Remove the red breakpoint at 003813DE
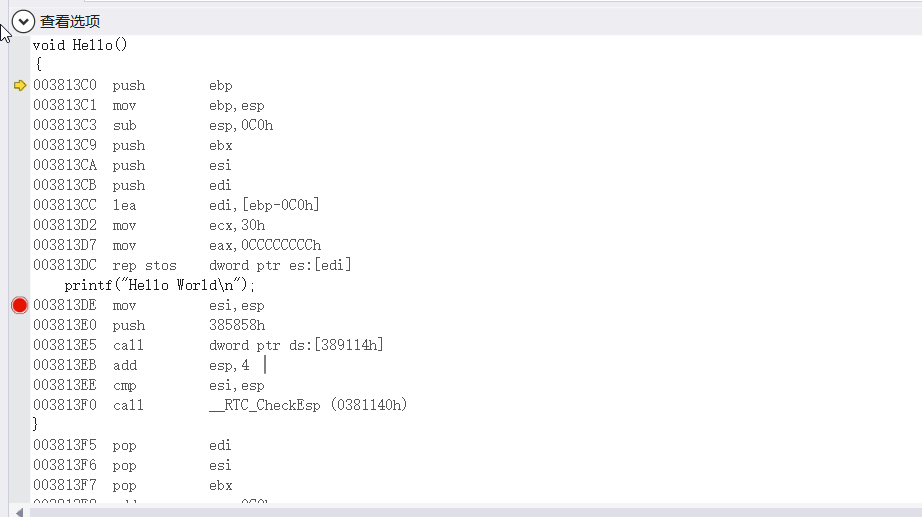Screen dimensions: 922x517 [19, 305]
